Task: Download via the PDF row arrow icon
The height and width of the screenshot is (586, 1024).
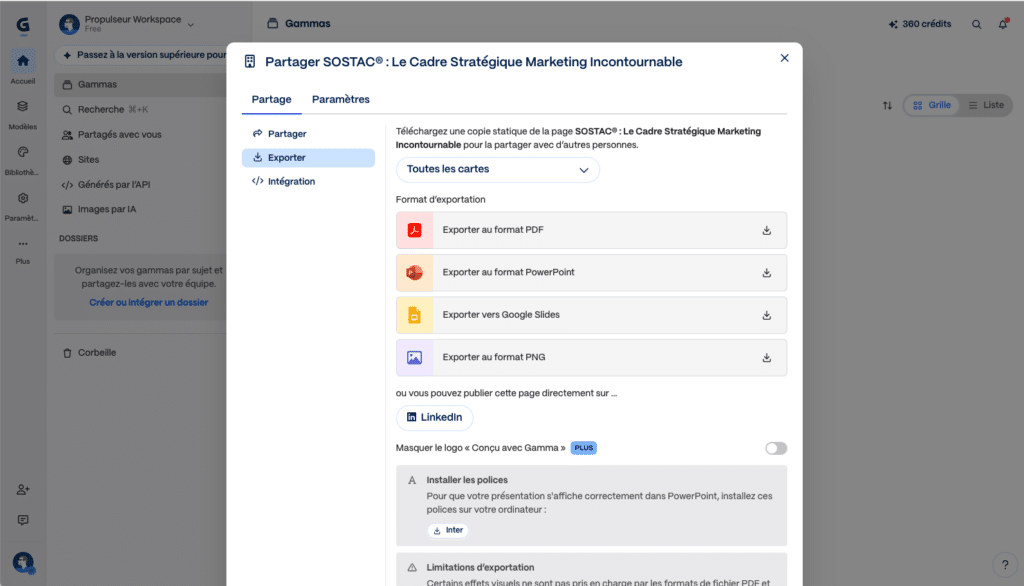Action: [x=767, y=231]
